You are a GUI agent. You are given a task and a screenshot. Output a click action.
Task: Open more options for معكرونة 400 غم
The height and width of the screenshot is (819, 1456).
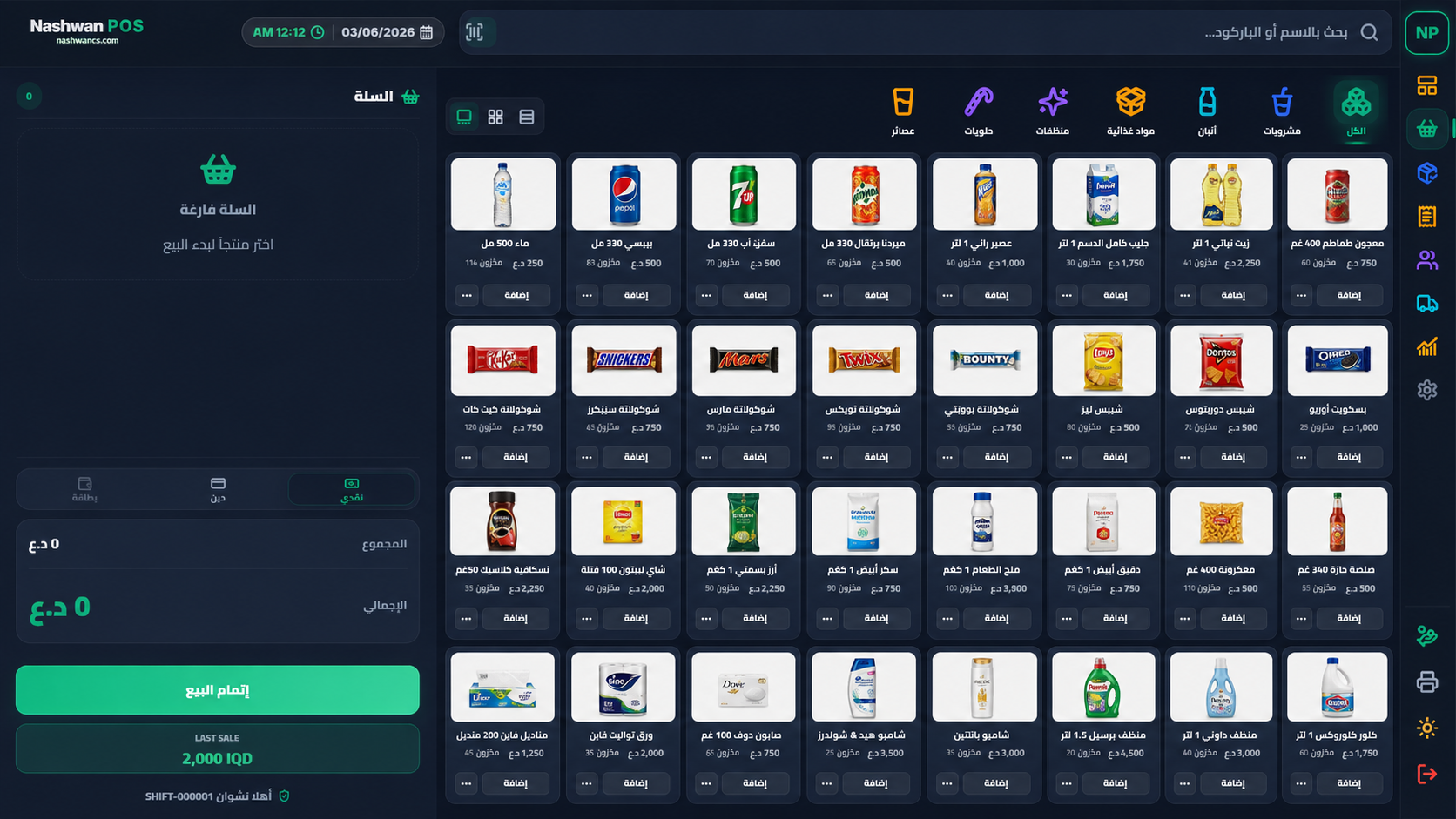tap(1185, 618)
